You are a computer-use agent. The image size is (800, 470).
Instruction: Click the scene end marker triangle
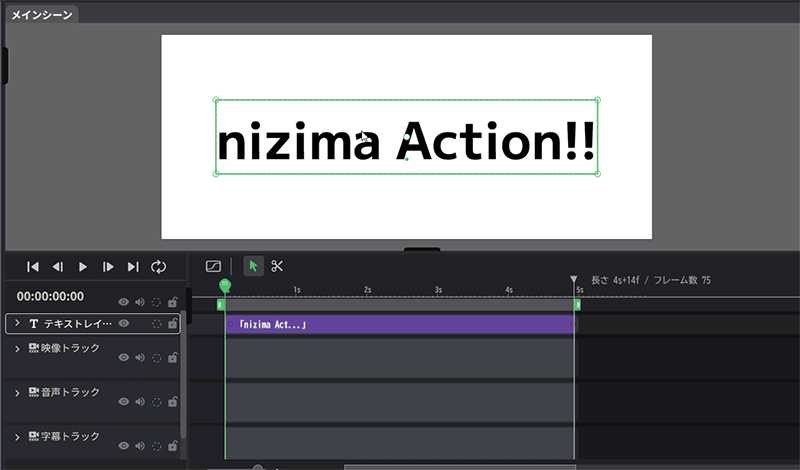point(574,279)
